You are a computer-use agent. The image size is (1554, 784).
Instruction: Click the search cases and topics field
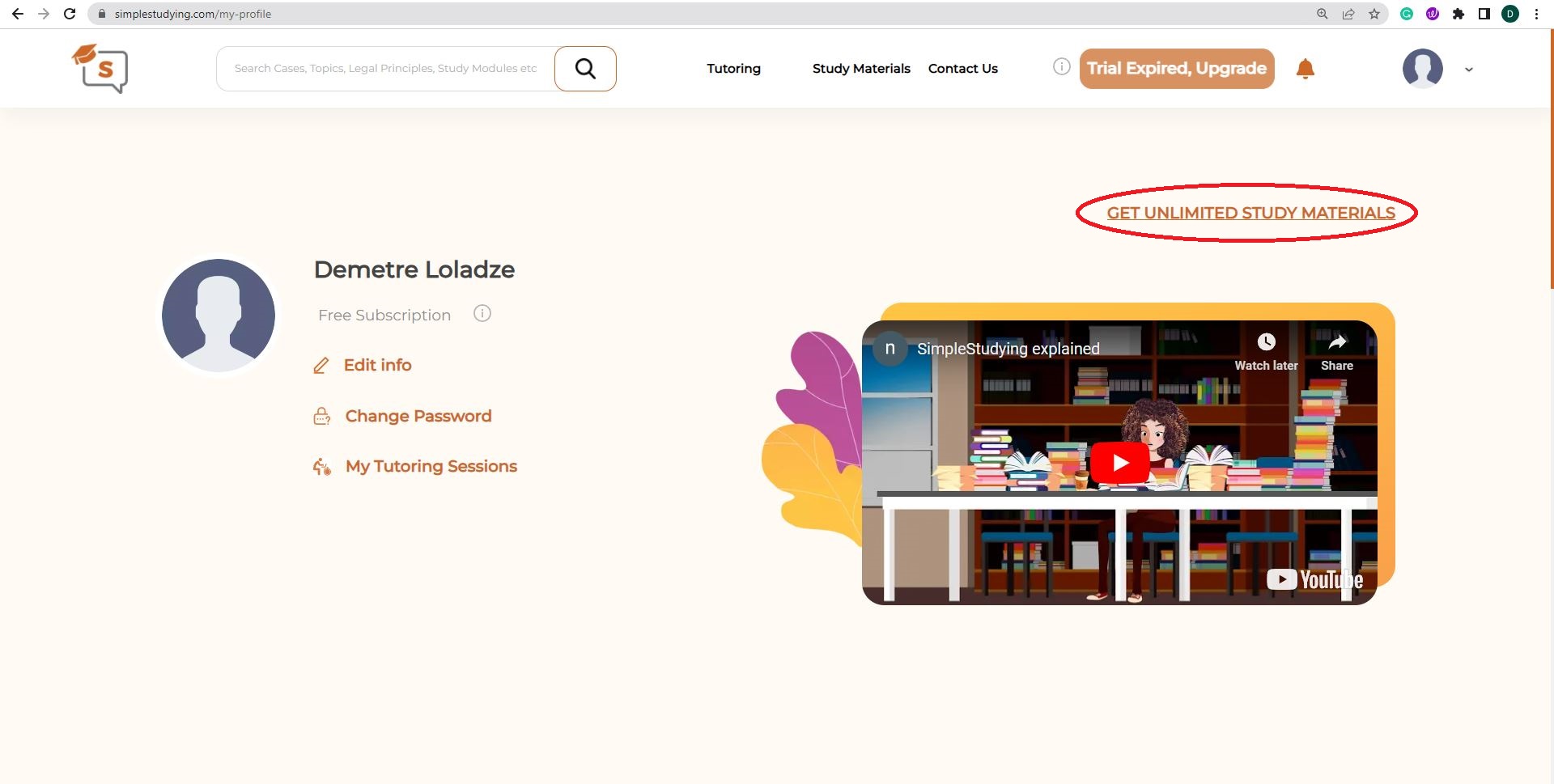click(x=386, y=69)
